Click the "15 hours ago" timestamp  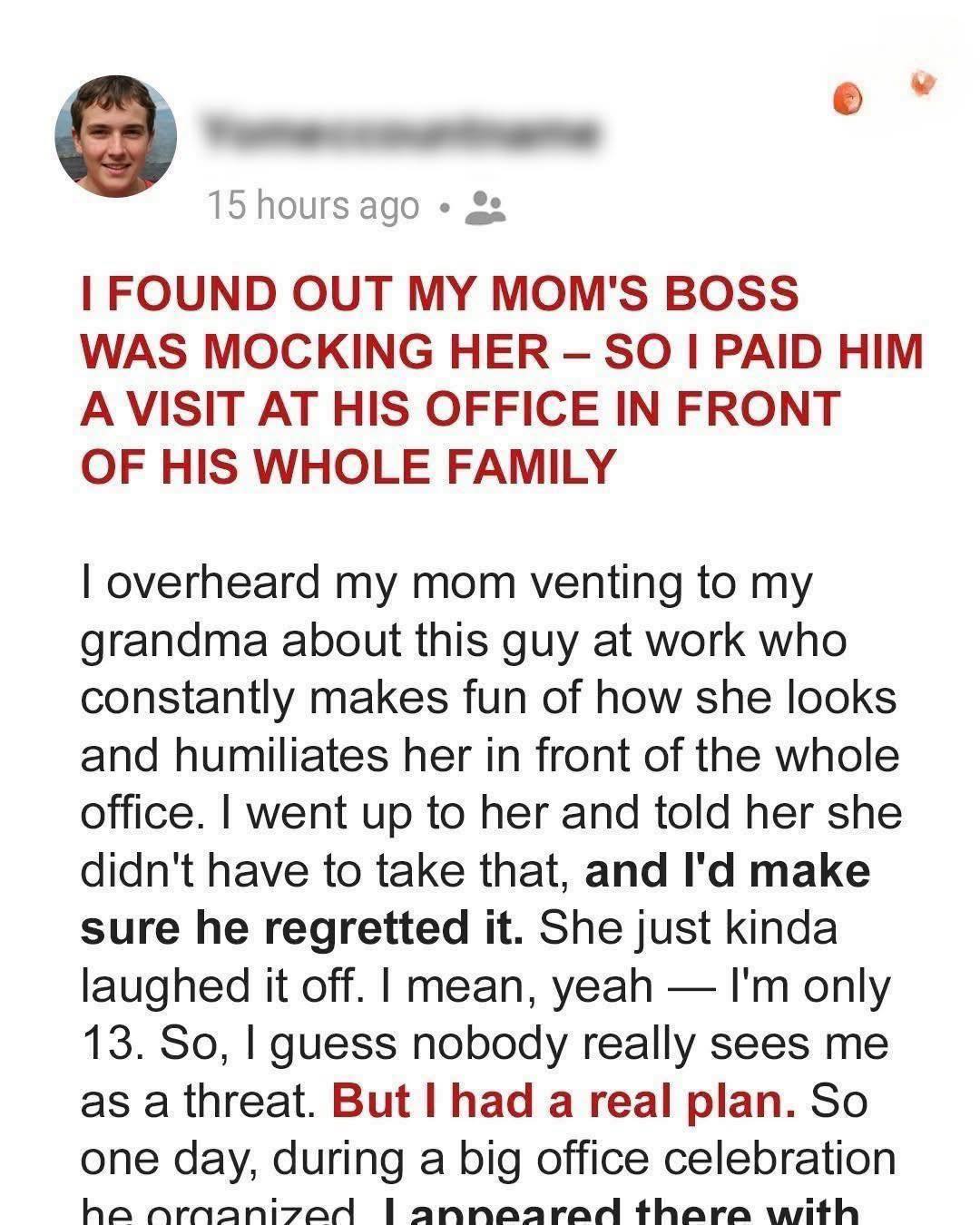coord(313,206)
